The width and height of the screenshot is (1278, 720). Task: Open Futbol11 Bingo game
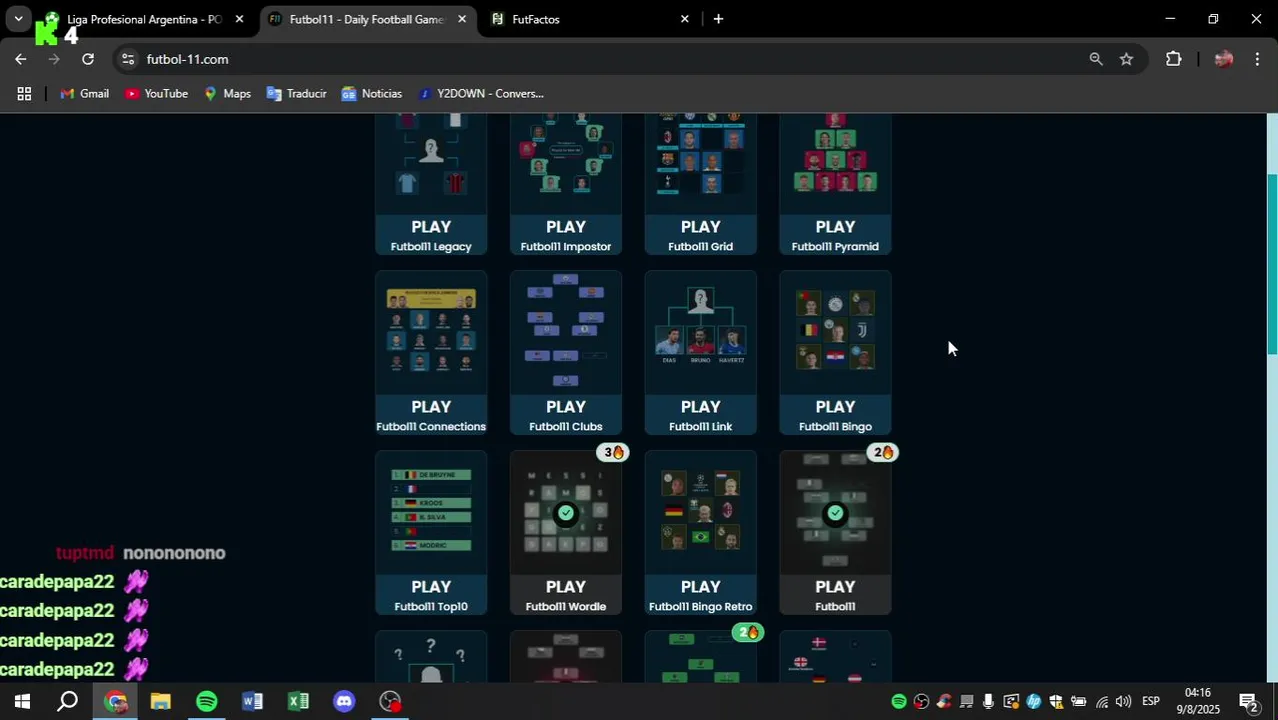(x=835, y=353)
